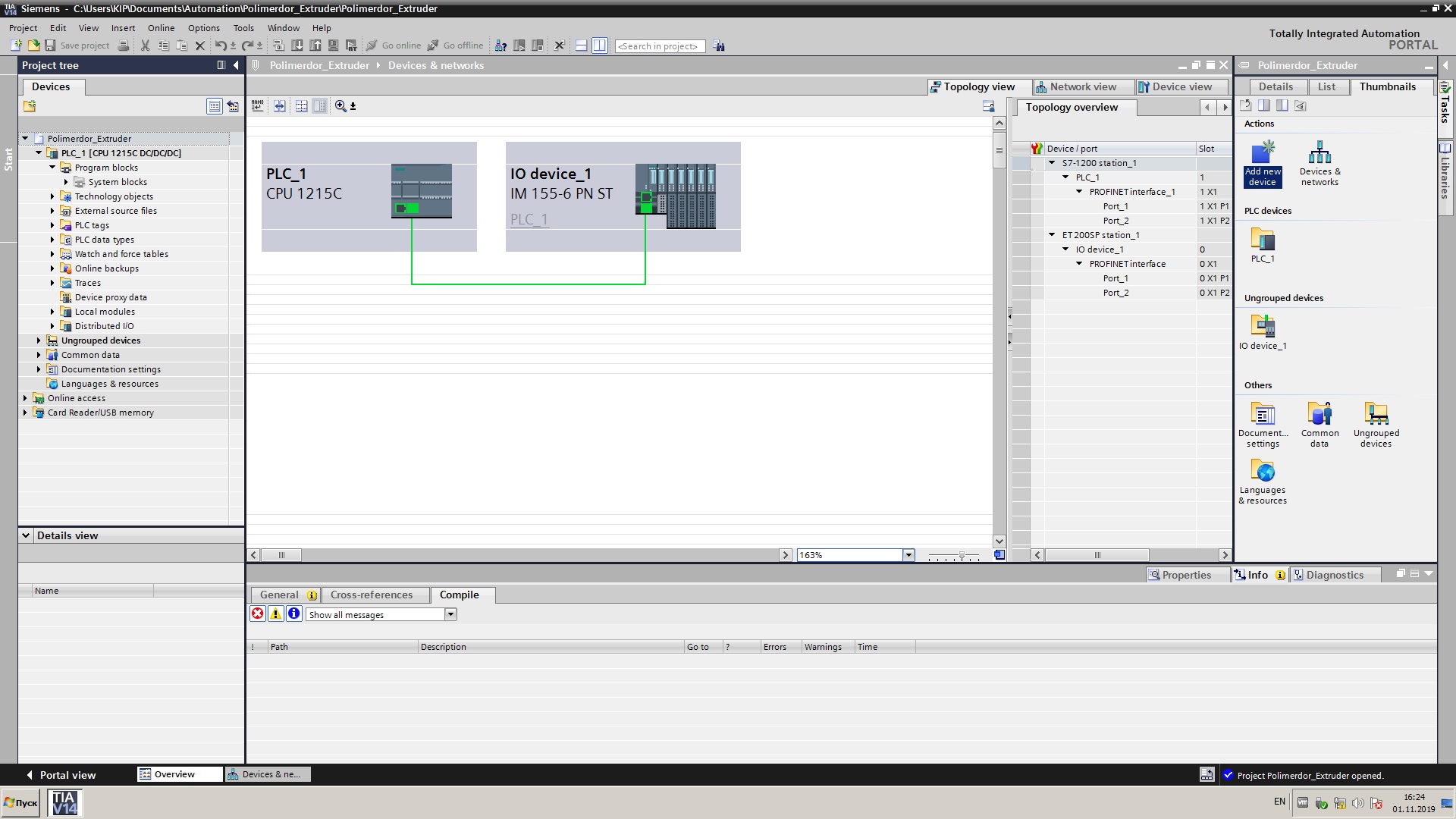Collapse the Project tree panel arrow
This screenshot has width=1456, height=819.
click(x=236, y=65)
